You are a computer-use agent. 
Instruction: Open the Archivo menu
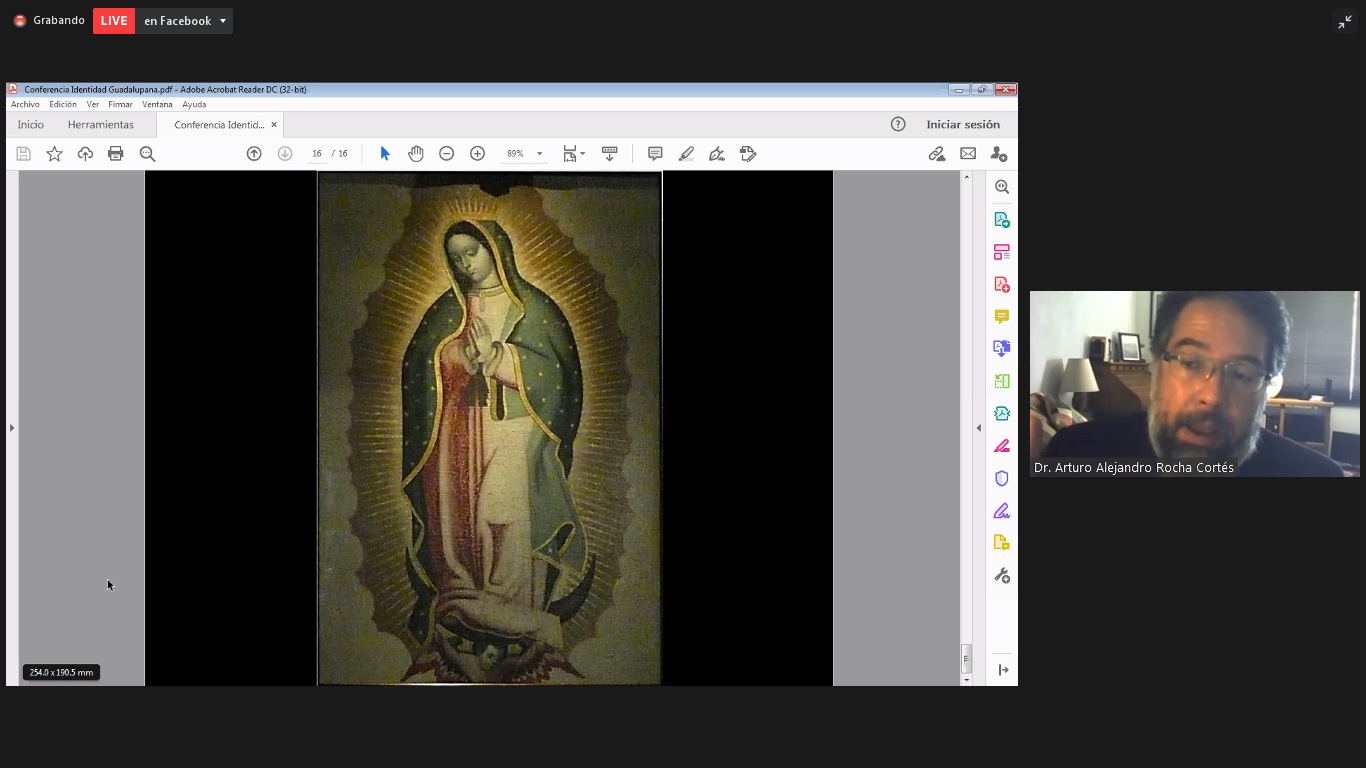tap(25, 104)
